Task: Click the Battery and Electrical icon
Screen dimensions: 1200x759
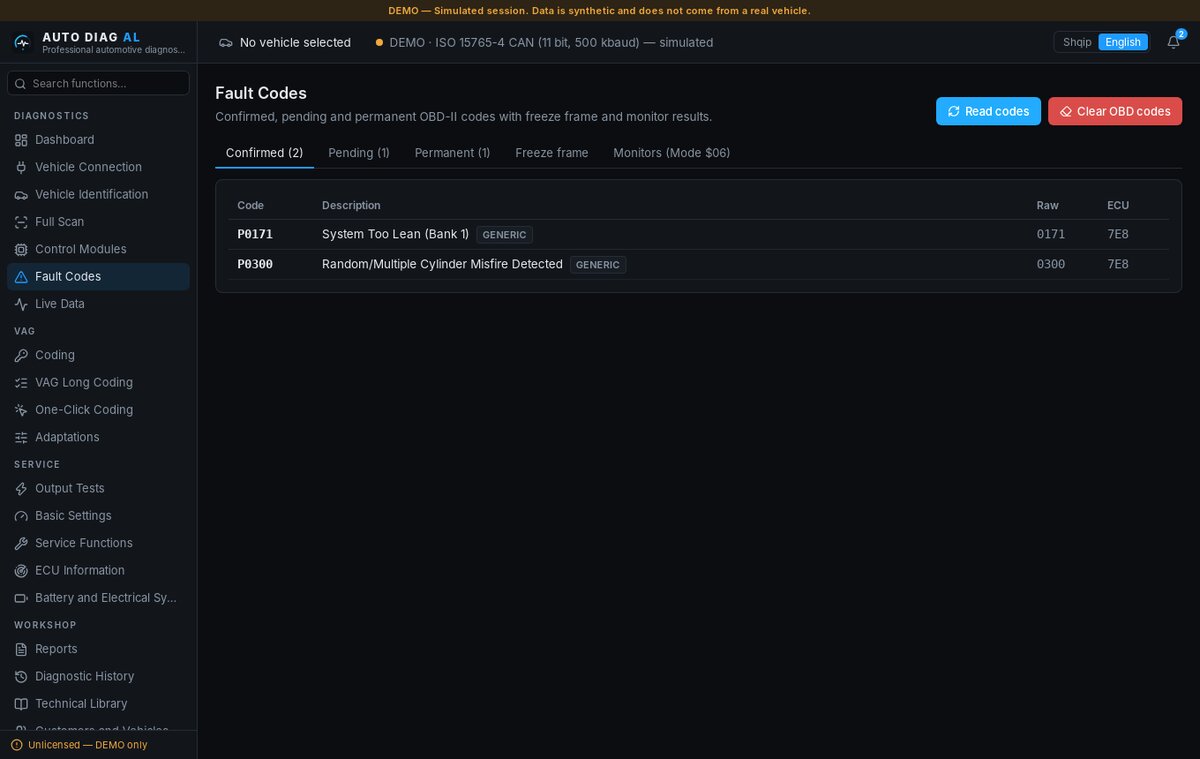Action: pyautogui.click(x=21, y=598)
